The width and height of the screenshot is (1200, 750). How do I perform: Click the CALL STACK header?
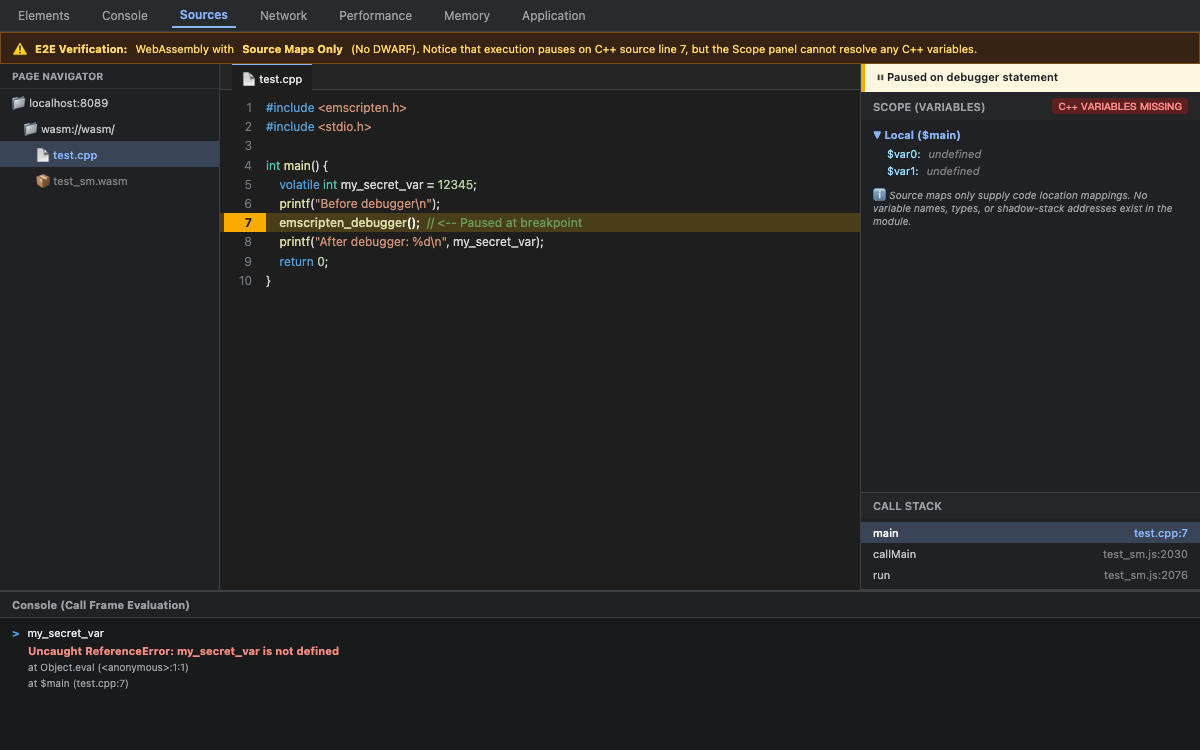[x=907, y=506]
